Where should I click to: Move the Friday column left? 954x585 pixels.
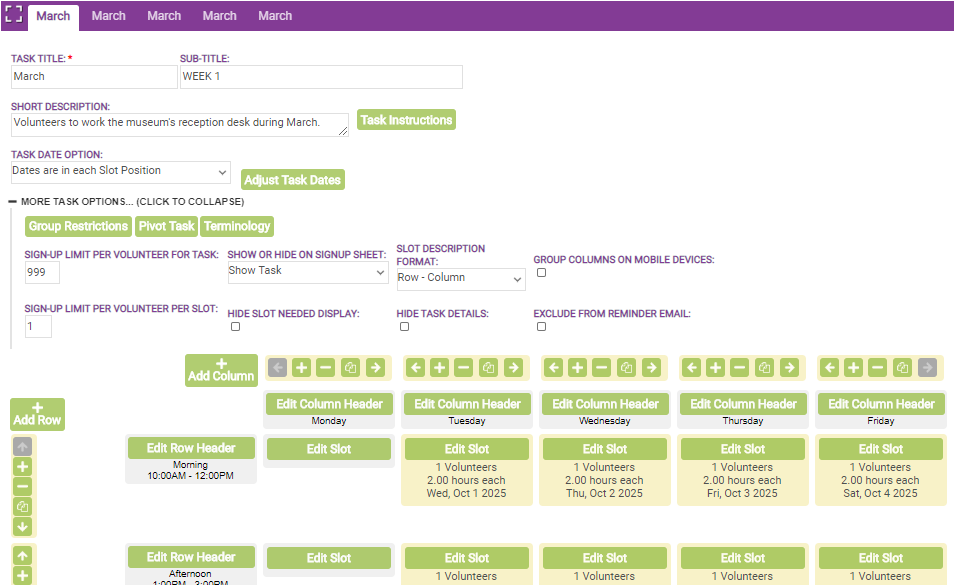(830, 368)
